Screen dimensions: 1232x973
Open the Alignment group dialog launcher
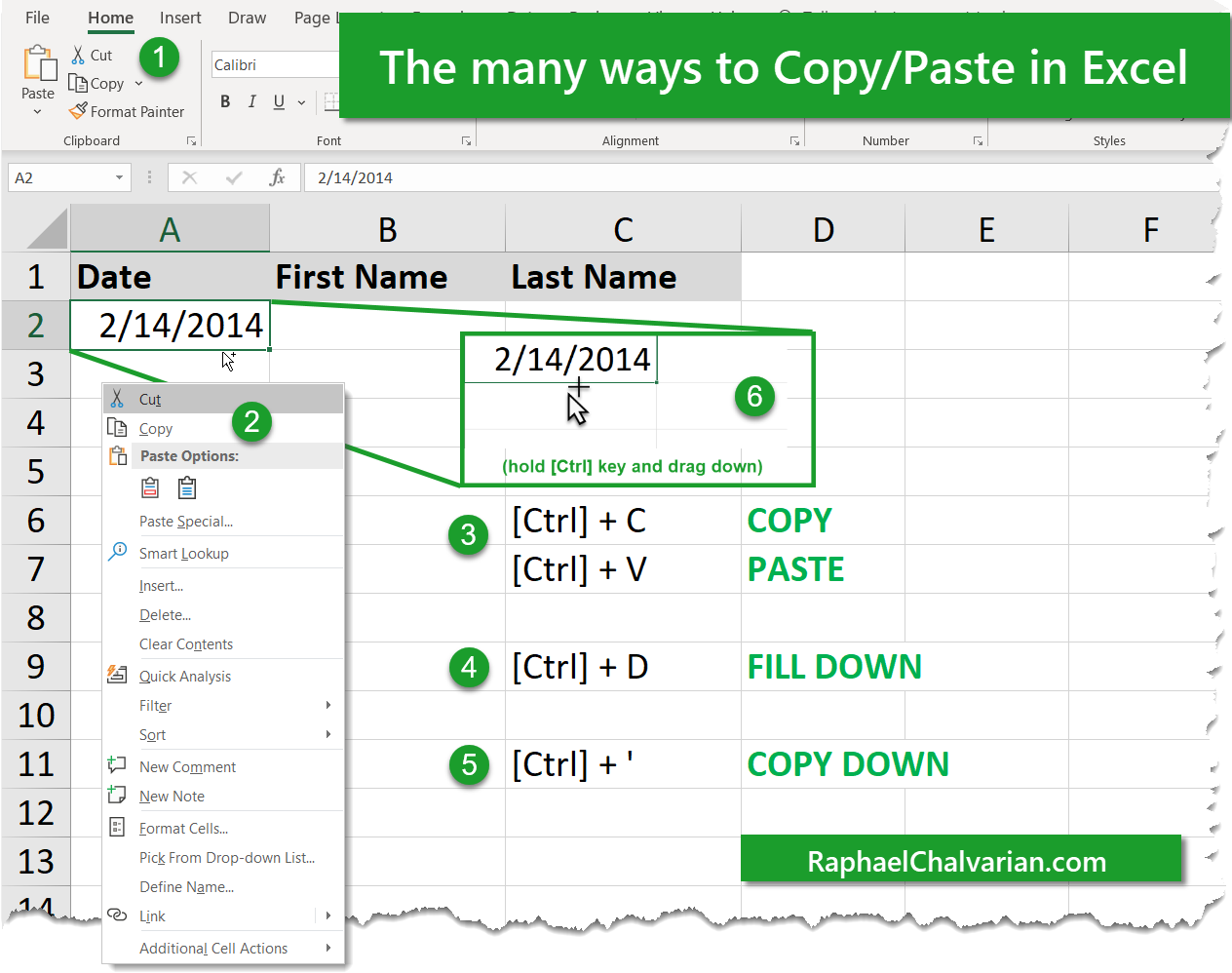coord(794,141)
